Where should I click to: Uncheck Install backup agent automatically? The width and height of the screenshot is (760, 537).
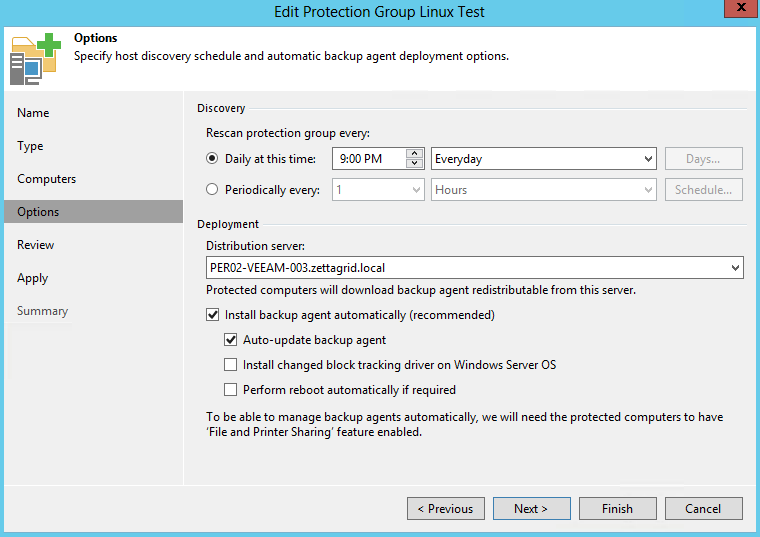212,315
